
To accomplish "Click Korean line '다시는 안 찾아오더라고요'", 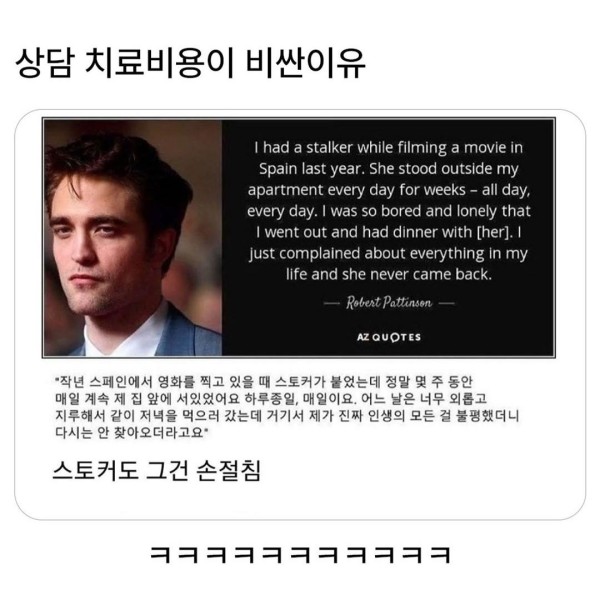I will (132, 432).
